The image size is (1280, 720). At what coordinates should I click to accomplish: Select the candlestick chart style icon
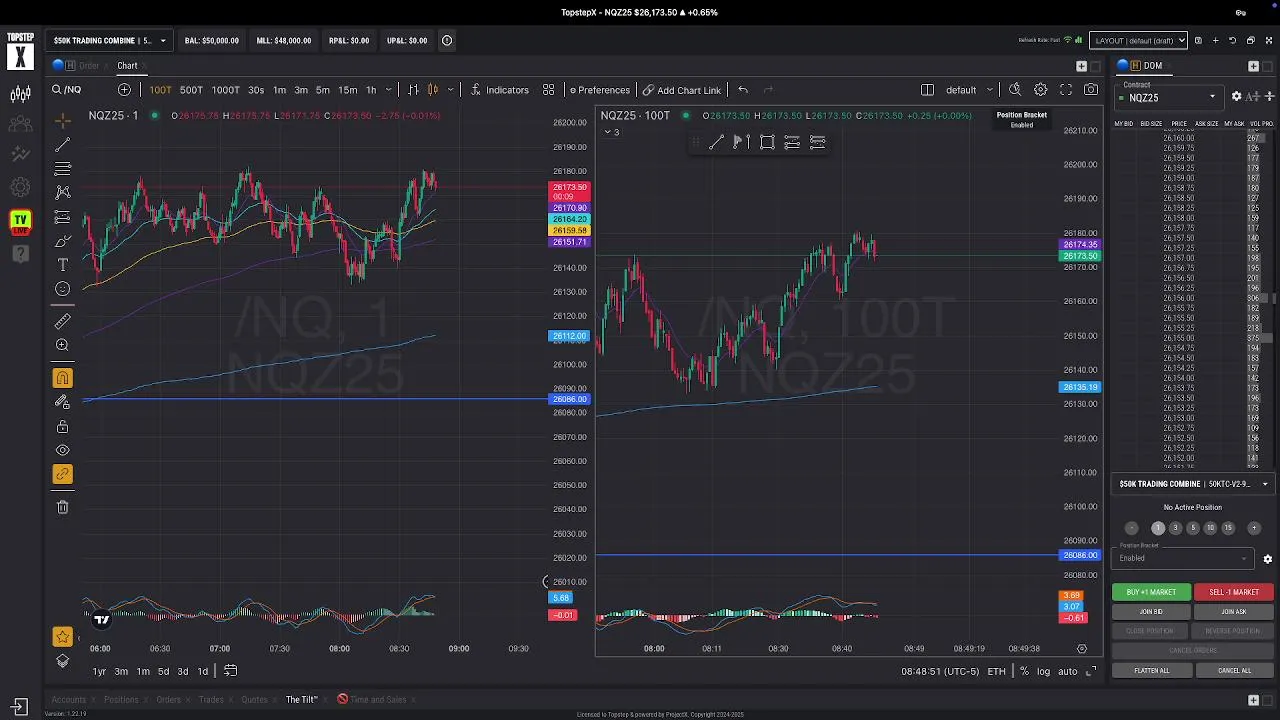coord(433,90)
